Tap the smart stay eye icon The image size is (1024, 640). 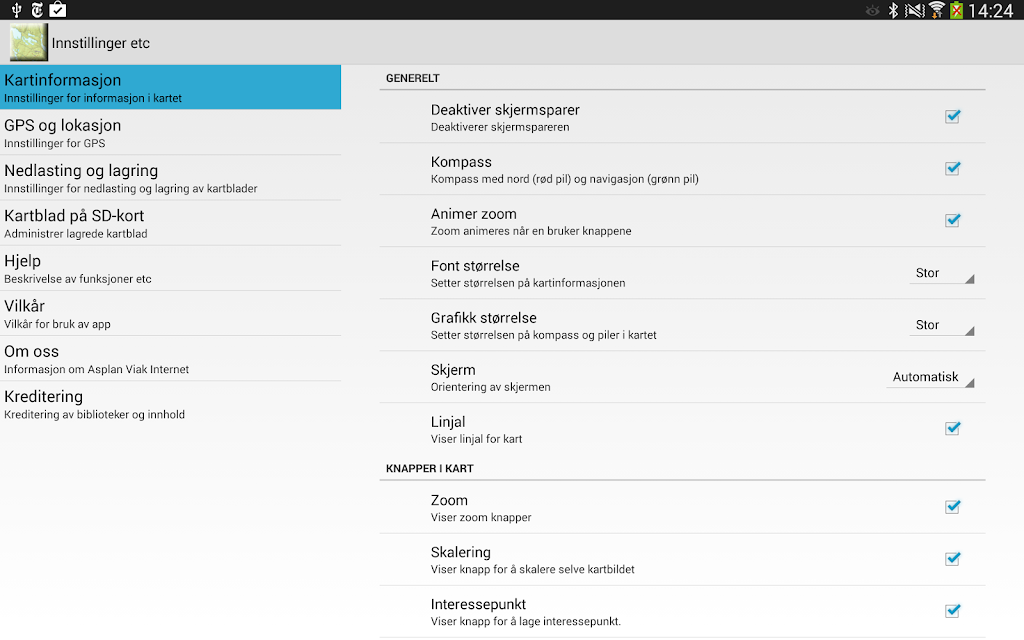point(872,10)
